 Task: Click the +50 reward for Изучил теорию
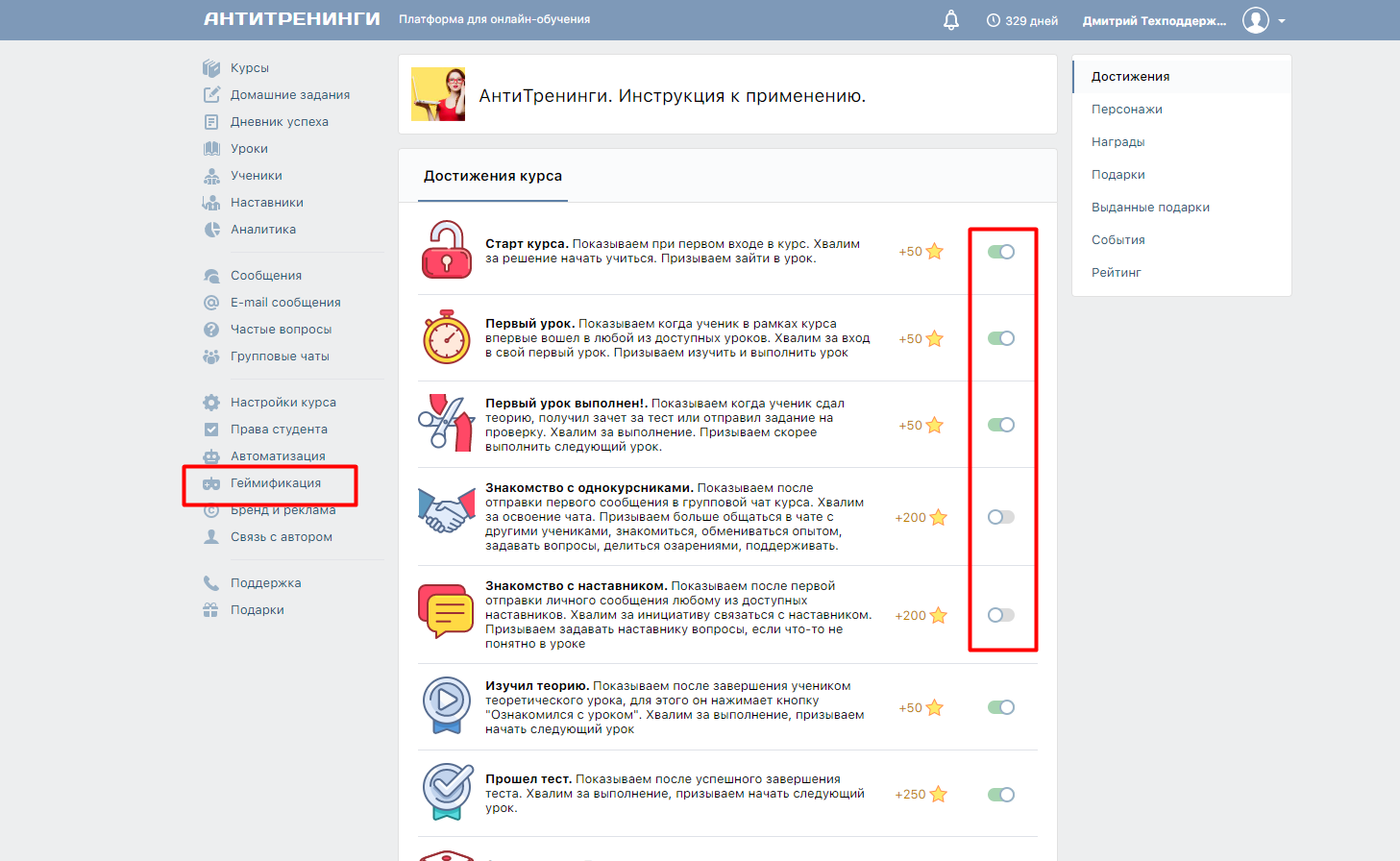tap(921, 708)
